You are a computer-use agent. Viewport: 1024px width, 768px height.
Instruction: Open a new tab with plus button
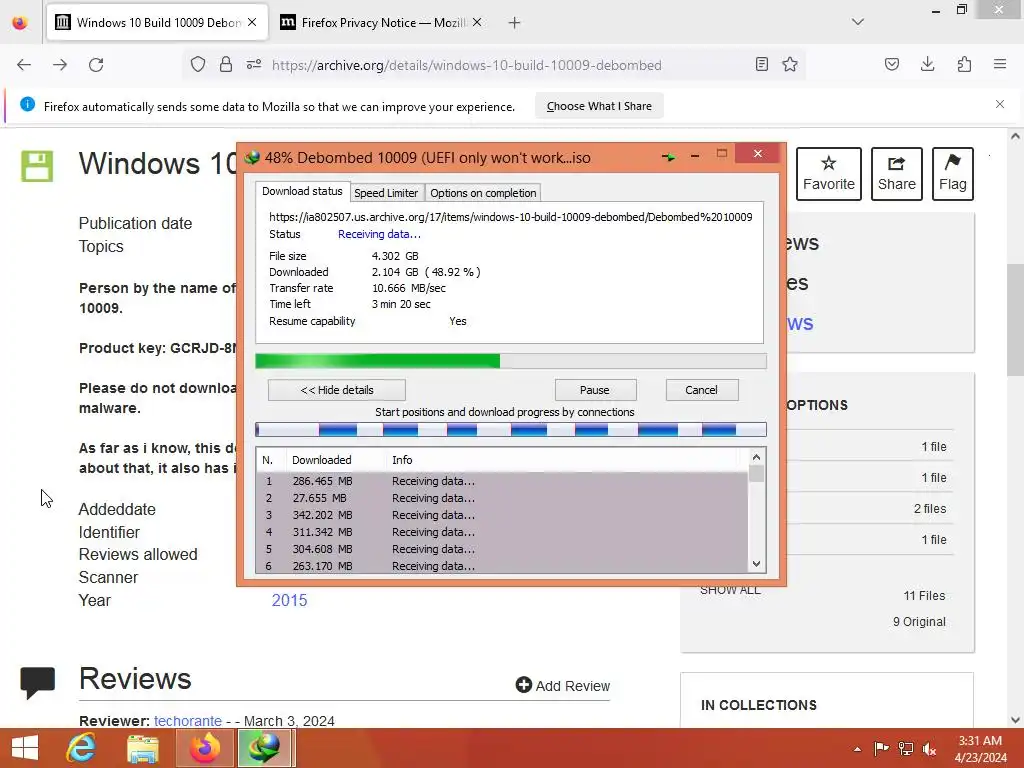click(515, 23)
